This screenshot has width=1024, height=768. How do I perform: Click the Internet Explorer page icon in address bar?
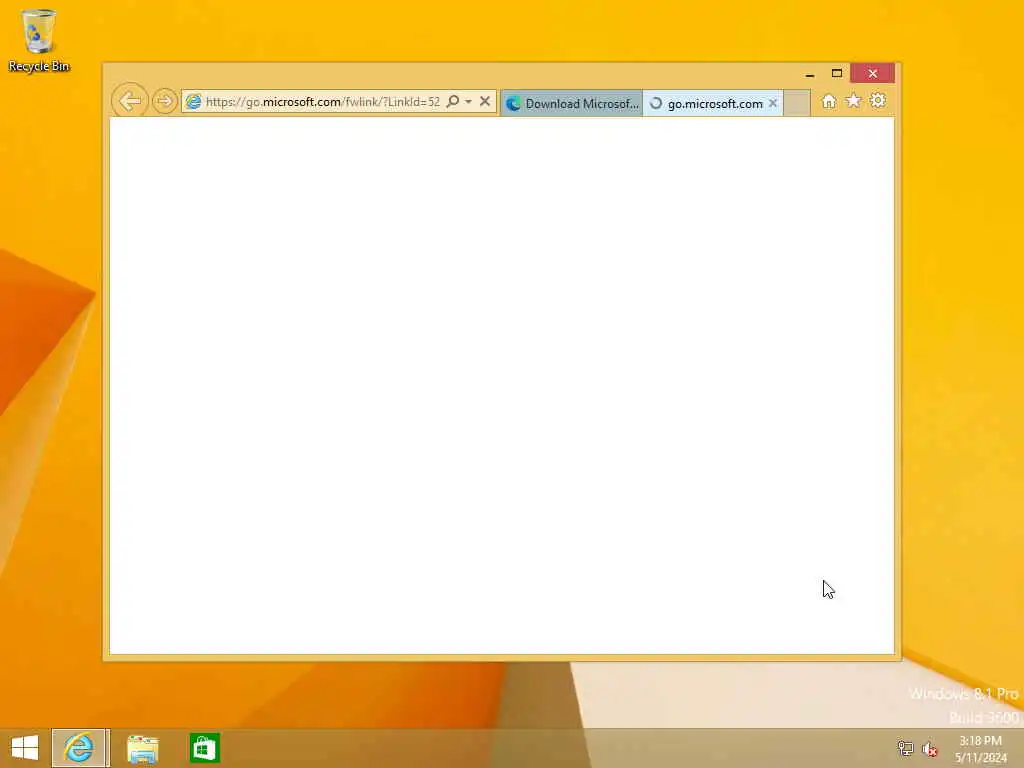[x=193, y=101]
